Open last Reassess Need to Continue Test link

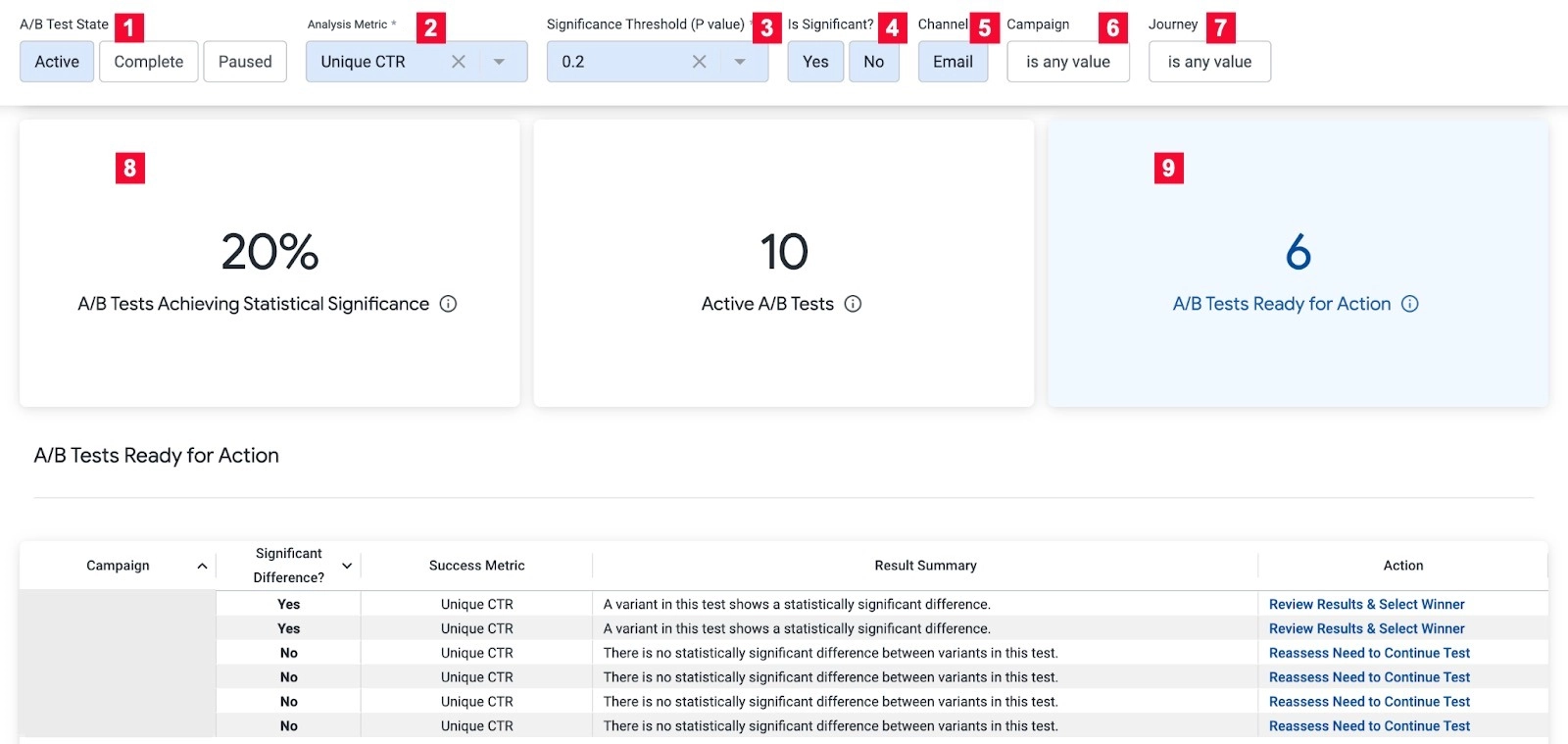1369,725
